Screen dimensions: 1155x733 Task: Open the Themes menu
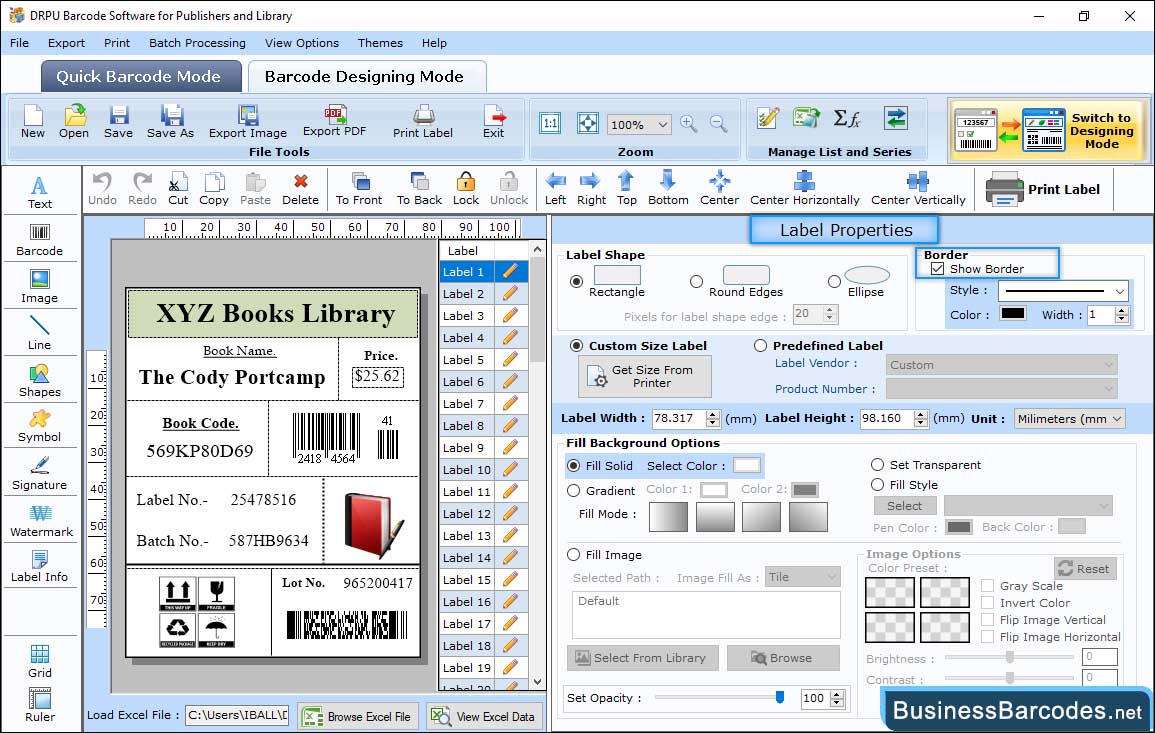380,43
